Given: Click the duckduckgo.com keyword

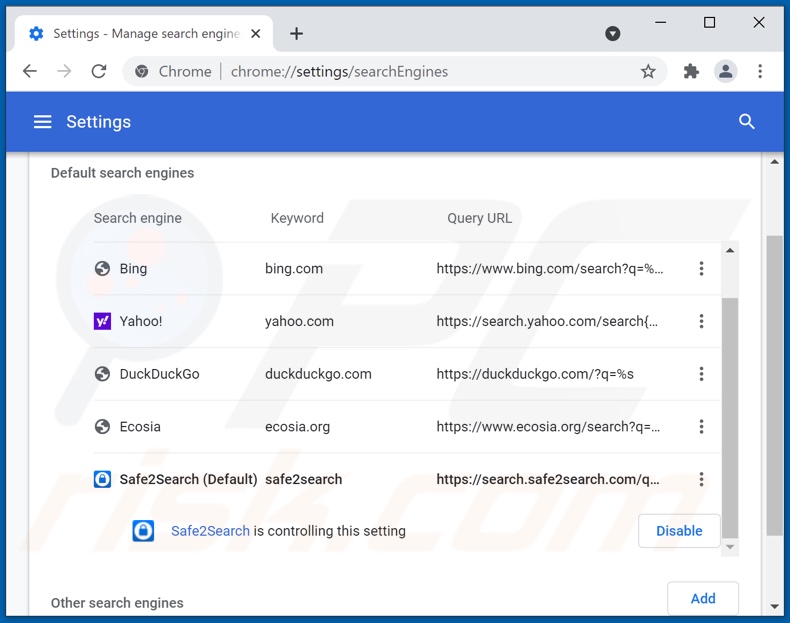Looking at the screenshot, I should point(318,374).
